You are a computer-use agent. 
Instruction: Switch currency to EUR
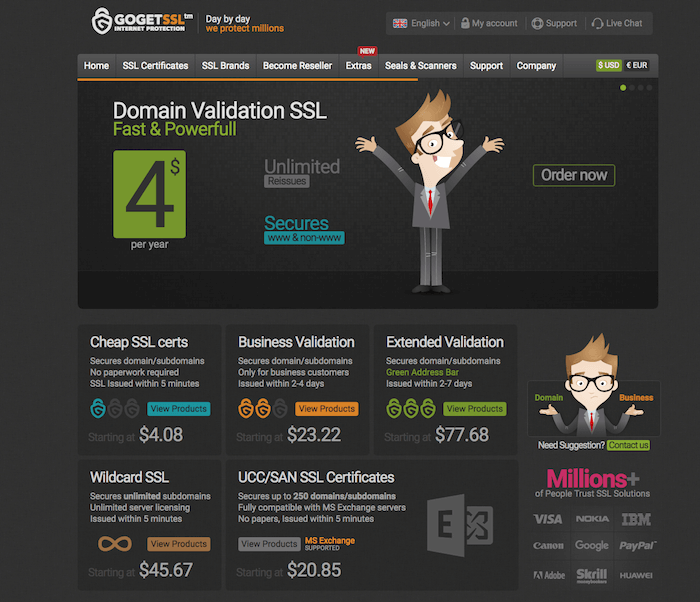[x=637, y=65]
